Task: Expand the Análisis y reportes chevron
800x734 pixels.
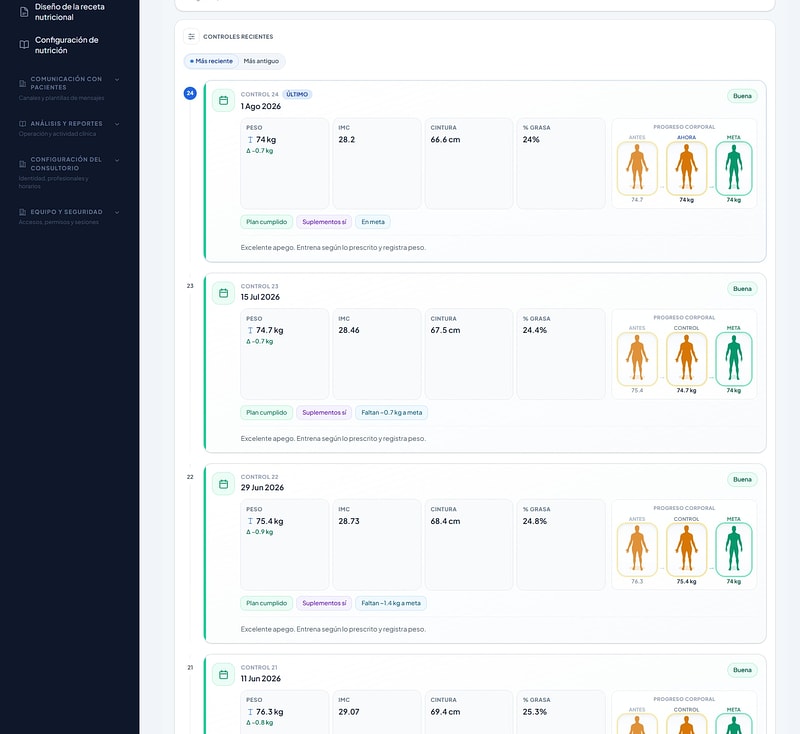Action: pyautogui.click(x=117, y=124)
